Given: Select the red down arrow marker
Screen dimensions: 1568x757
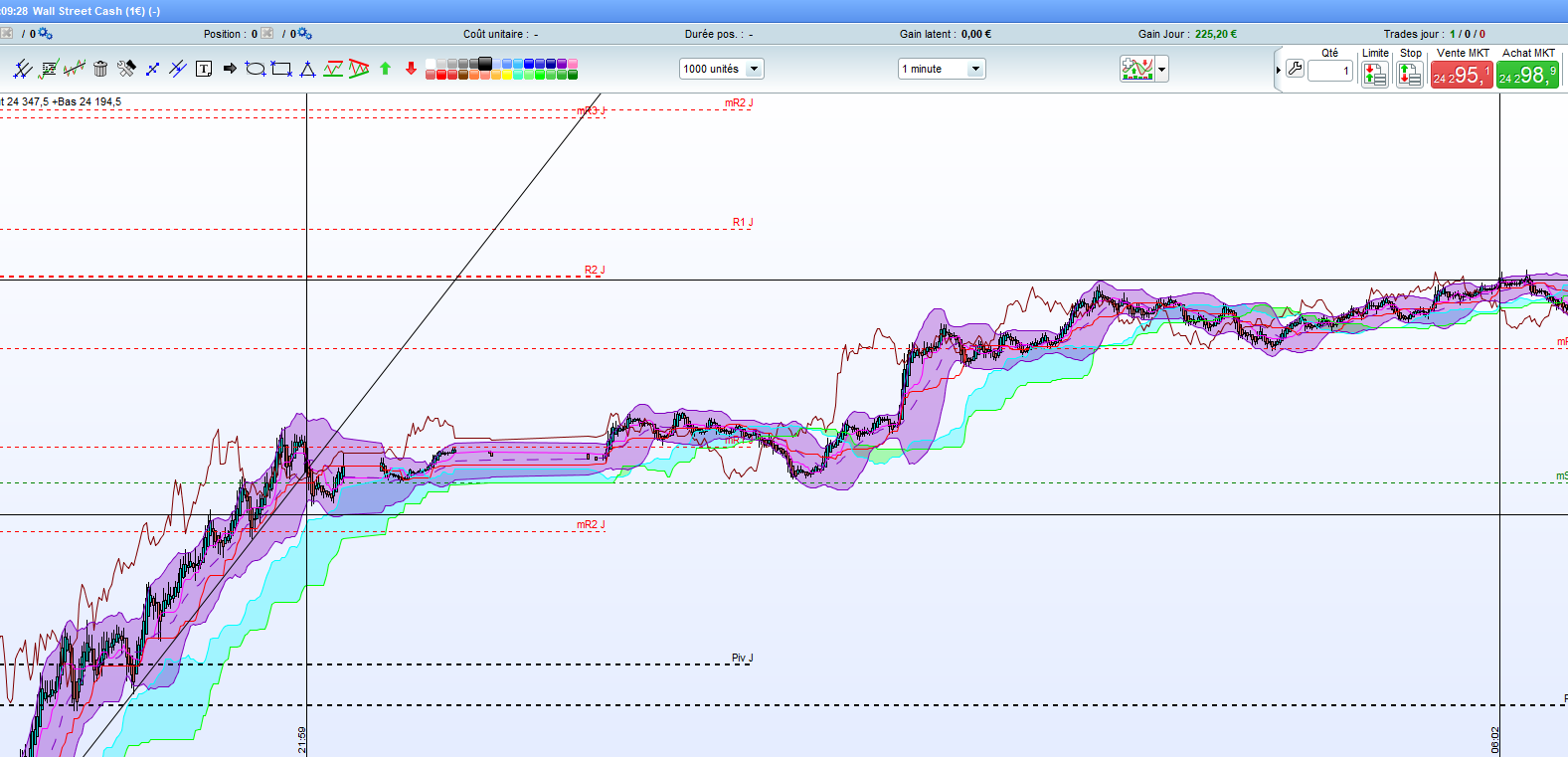Looking at the screenshot, I should [411, 69].
